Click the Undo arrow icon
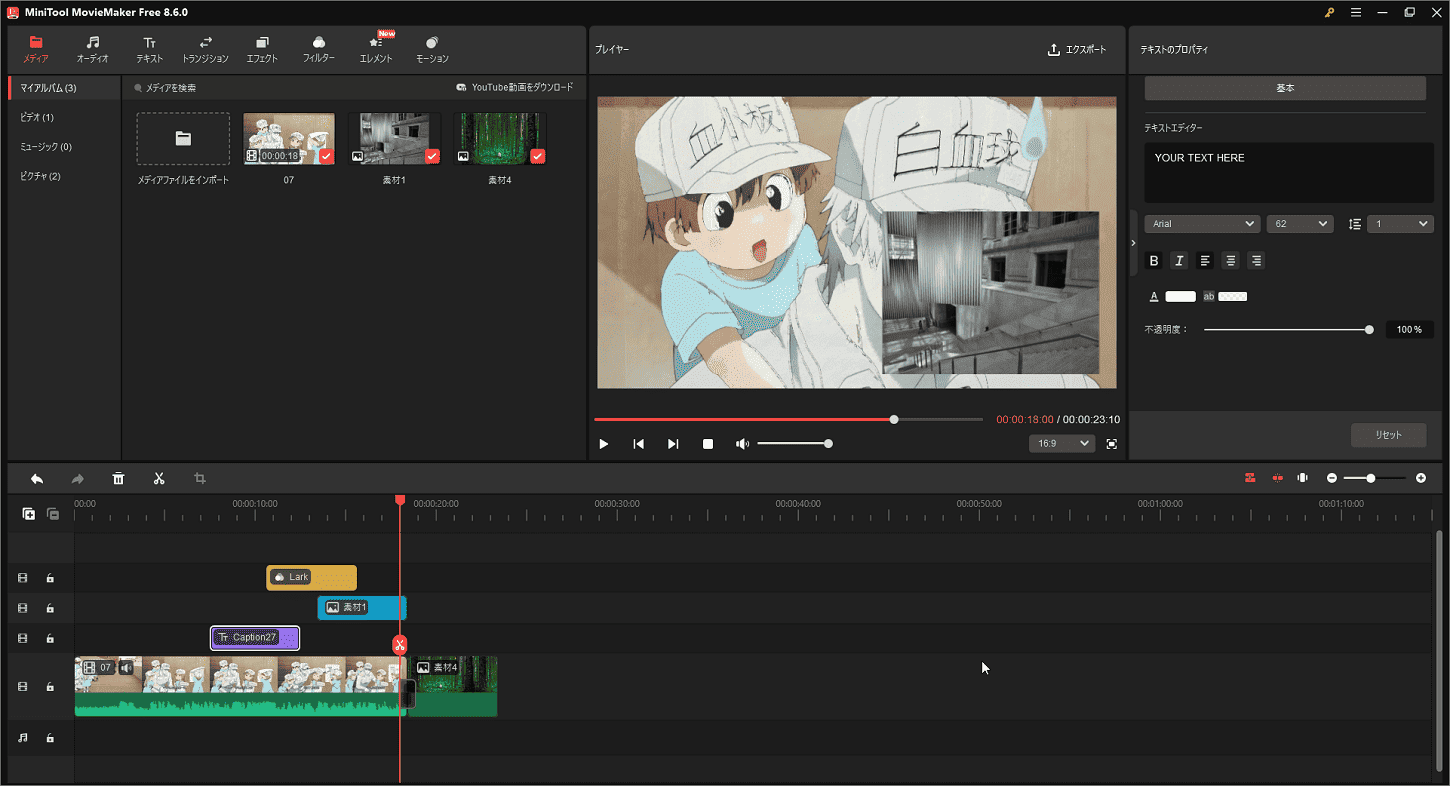The image size is (1450, 786). 37,478
